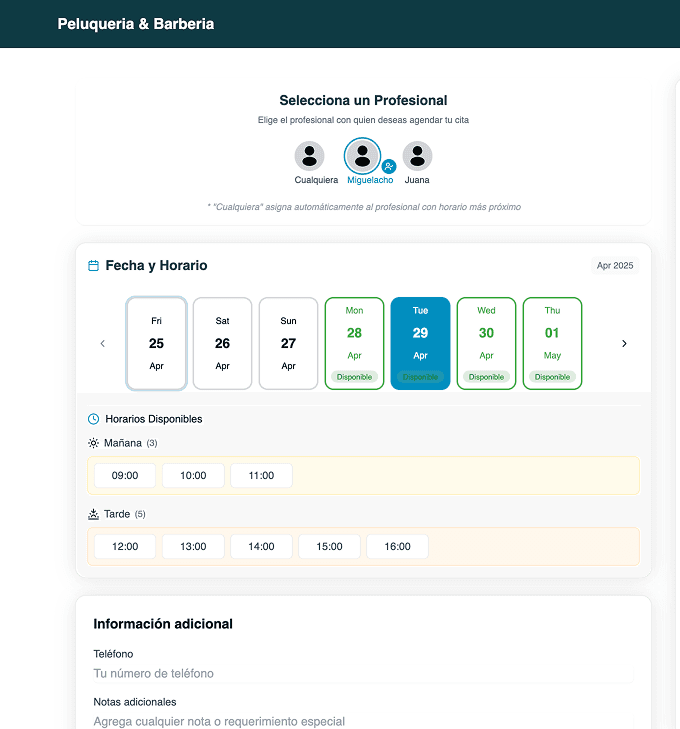680x729 pixels.
Task: Pick the Juana professional avatar
Action: (417, 156)
